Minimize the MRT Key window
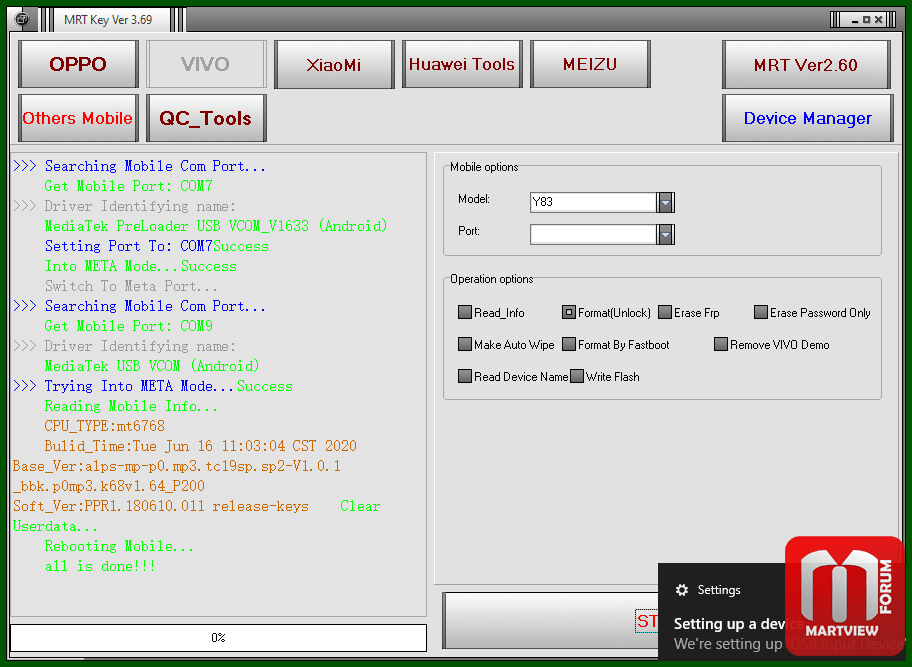 [x=855, y=20]
